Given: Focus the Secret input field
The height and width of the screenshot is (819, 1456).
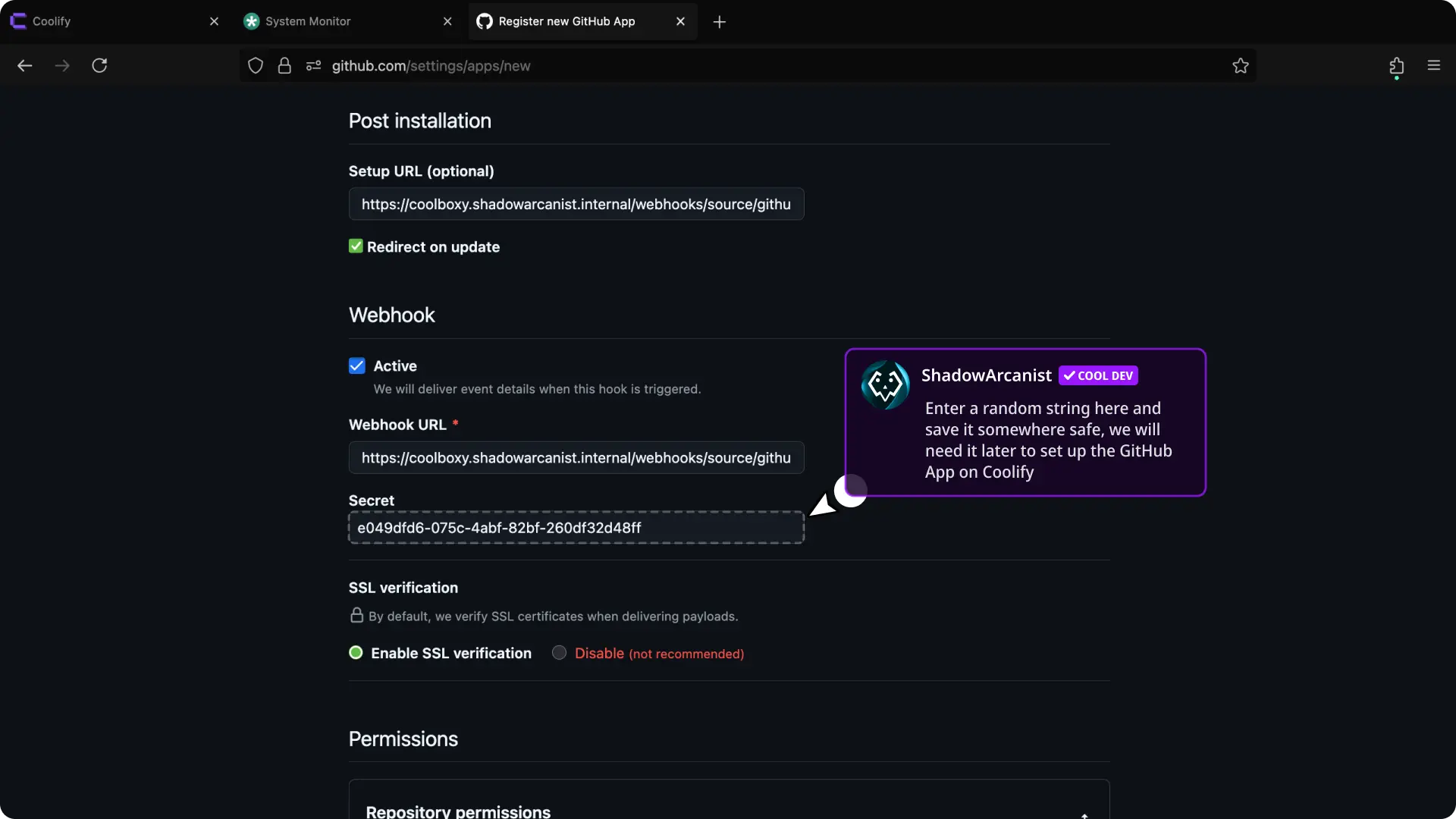Looking at the screenshot, I should coord(576,528).
